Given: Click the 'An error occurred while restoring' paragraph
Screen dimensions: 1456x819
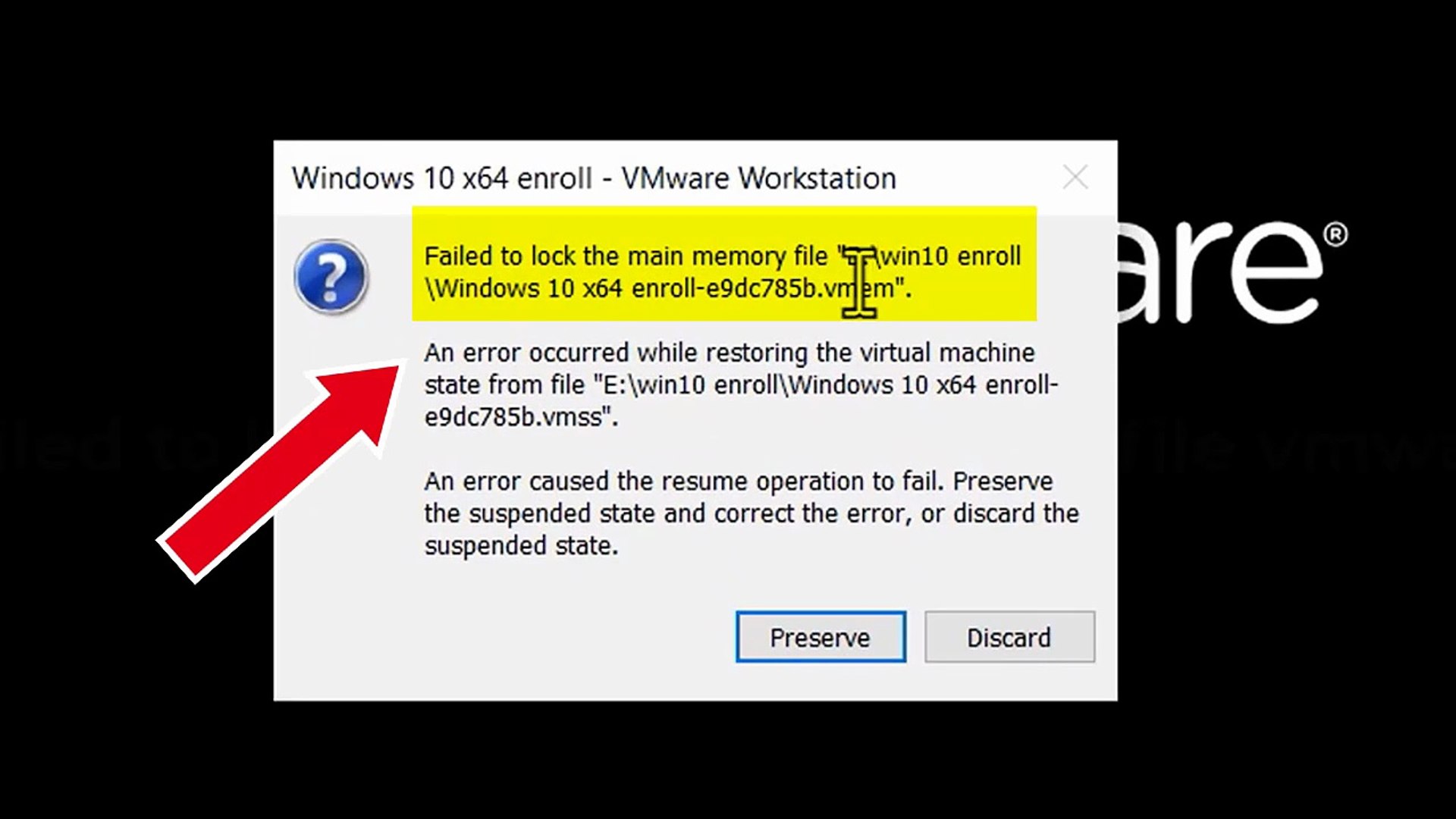Looking at the screenshot, I should coord(730,353).
